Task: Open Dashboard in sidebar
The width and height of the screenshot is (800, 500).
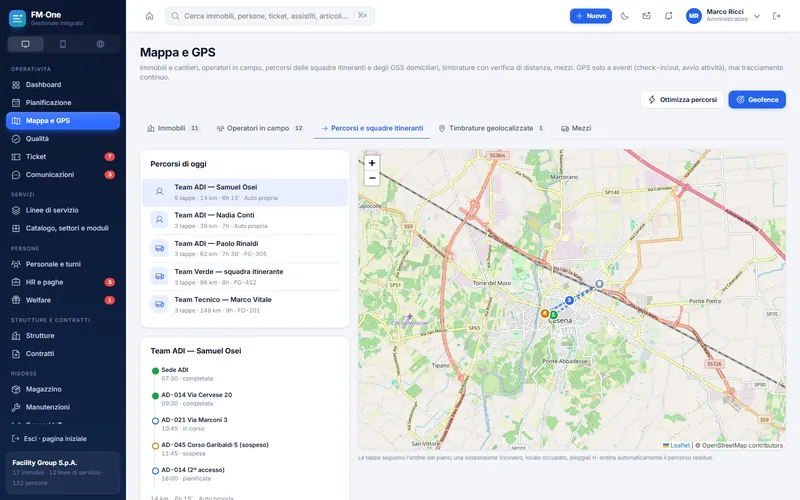Action: [x=63, y=85]
